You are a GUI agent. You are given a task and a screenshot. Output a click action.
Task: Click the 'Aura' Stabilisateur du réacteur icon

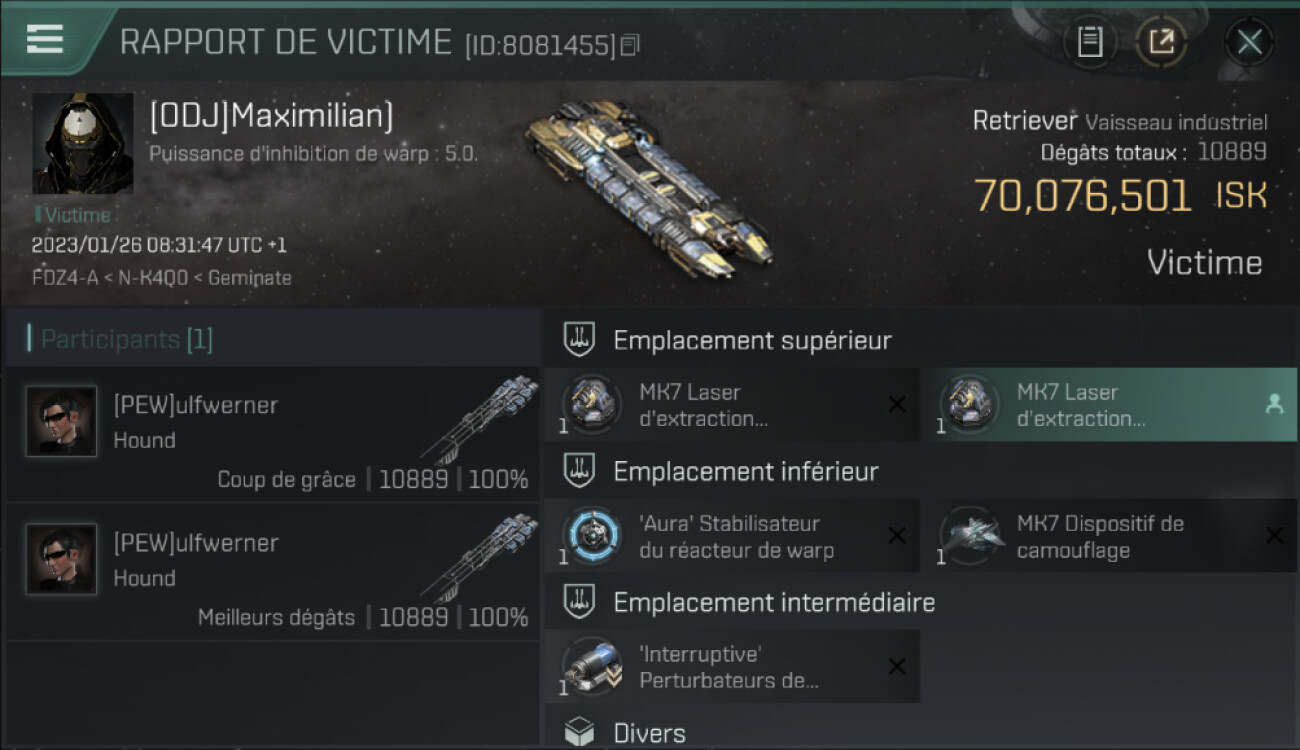[x=591, y=535]
